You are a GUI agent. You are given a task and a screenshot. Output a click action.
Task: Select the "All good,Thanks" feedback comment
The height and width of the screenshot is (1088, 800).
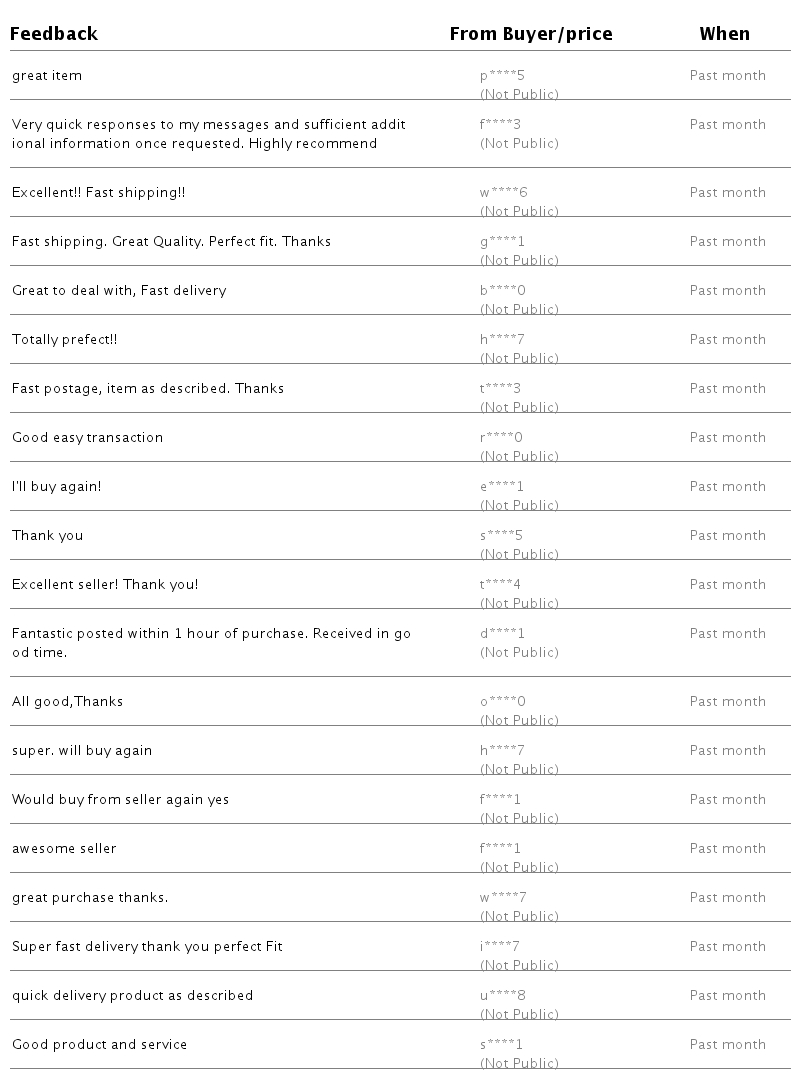(67, 702)
